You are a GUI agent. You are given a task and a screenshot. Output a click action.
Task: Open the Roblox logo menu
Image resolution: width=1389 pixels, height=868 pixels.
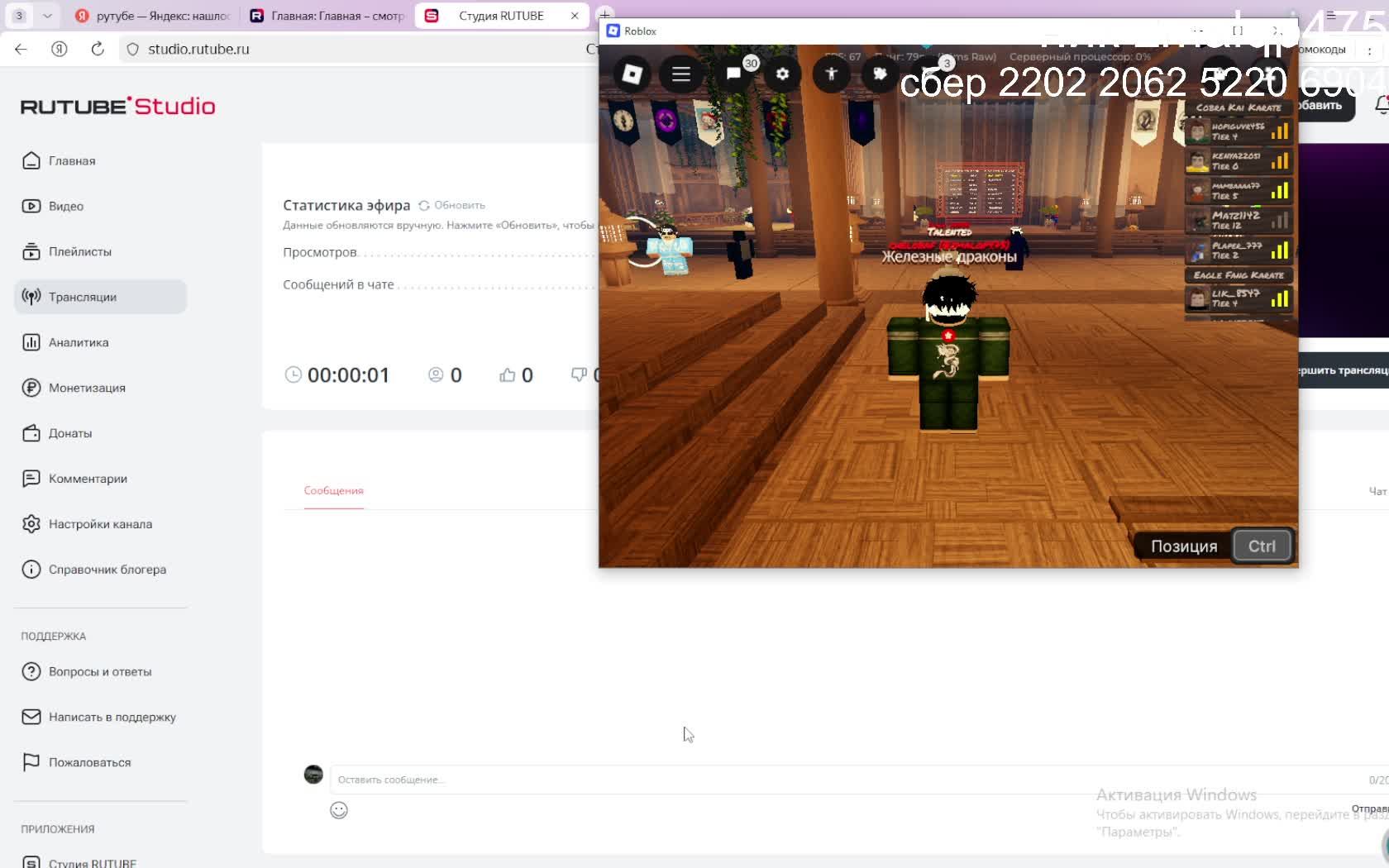point(632,74)
